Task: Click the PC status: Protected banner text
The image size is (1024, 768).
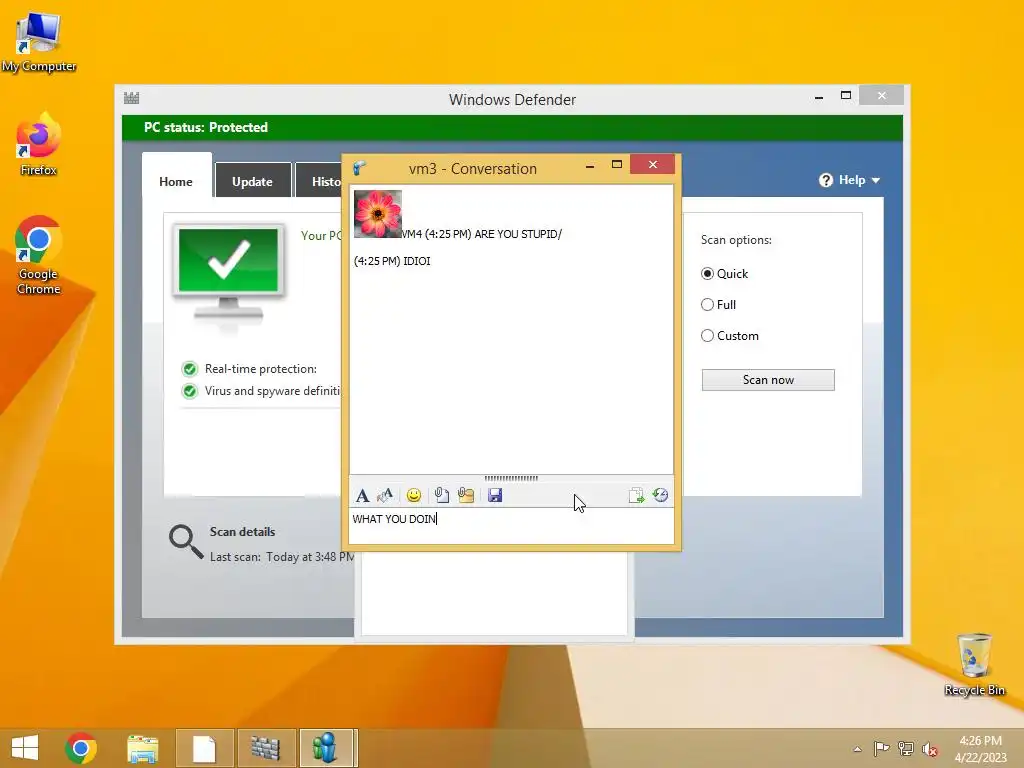Action: click(x=206, y=127)
